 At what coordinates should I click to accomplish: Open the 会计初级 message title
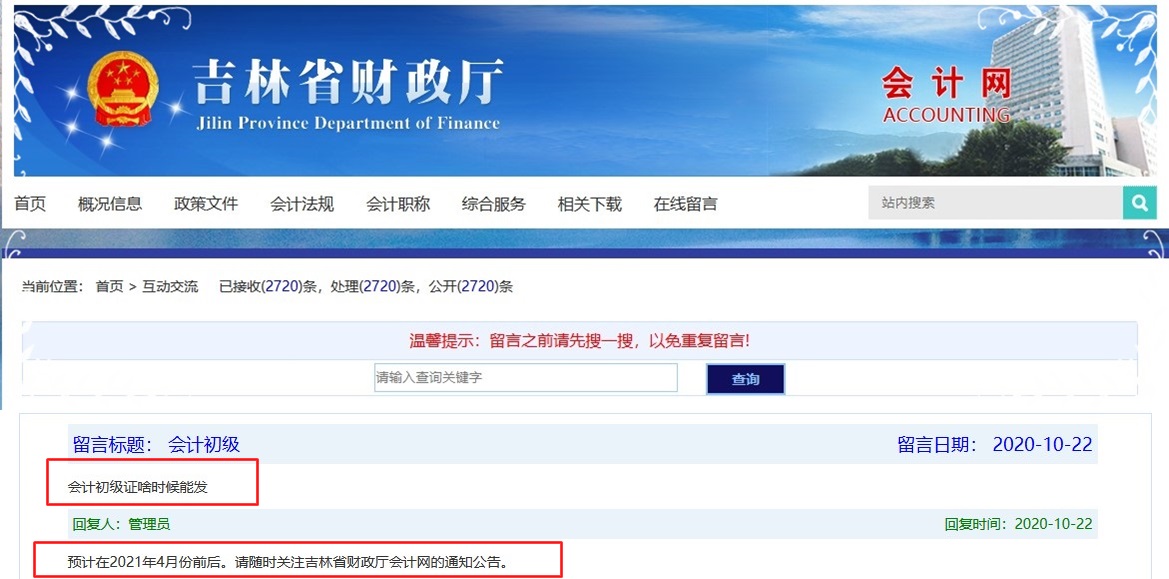[x=204, y=445]
